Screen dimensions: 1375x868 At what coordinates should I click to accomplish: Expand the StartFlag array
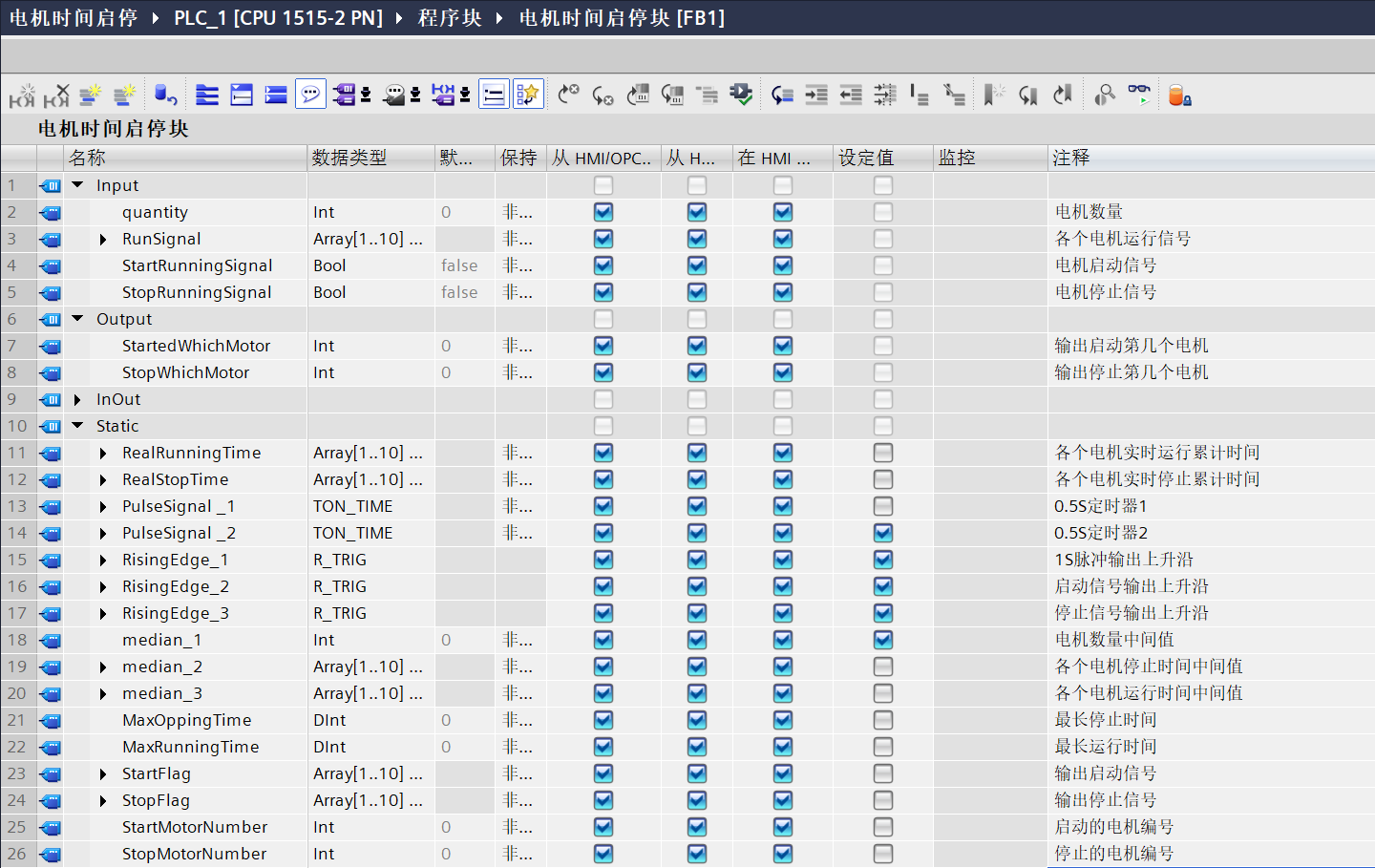pyautogui.click(x=103, y=773)
